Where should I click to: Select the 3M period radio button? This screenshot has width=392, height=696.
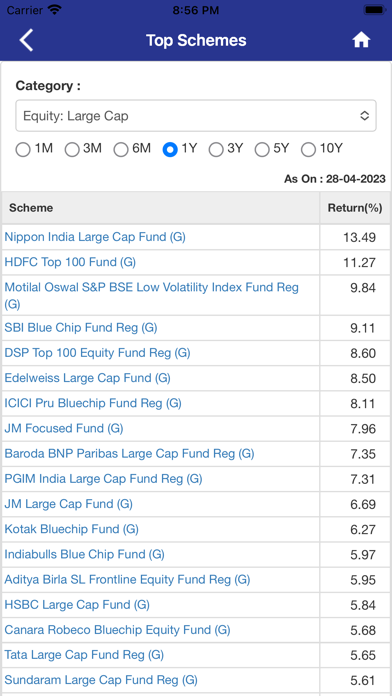[x=72, y=150]
